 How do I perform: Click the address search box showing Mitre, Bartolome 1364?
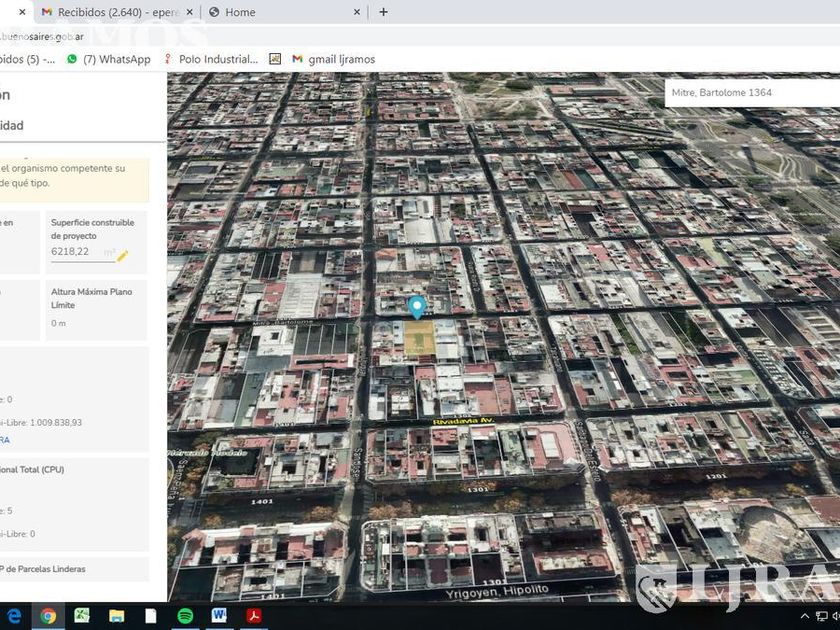click(x=750, y=93)
